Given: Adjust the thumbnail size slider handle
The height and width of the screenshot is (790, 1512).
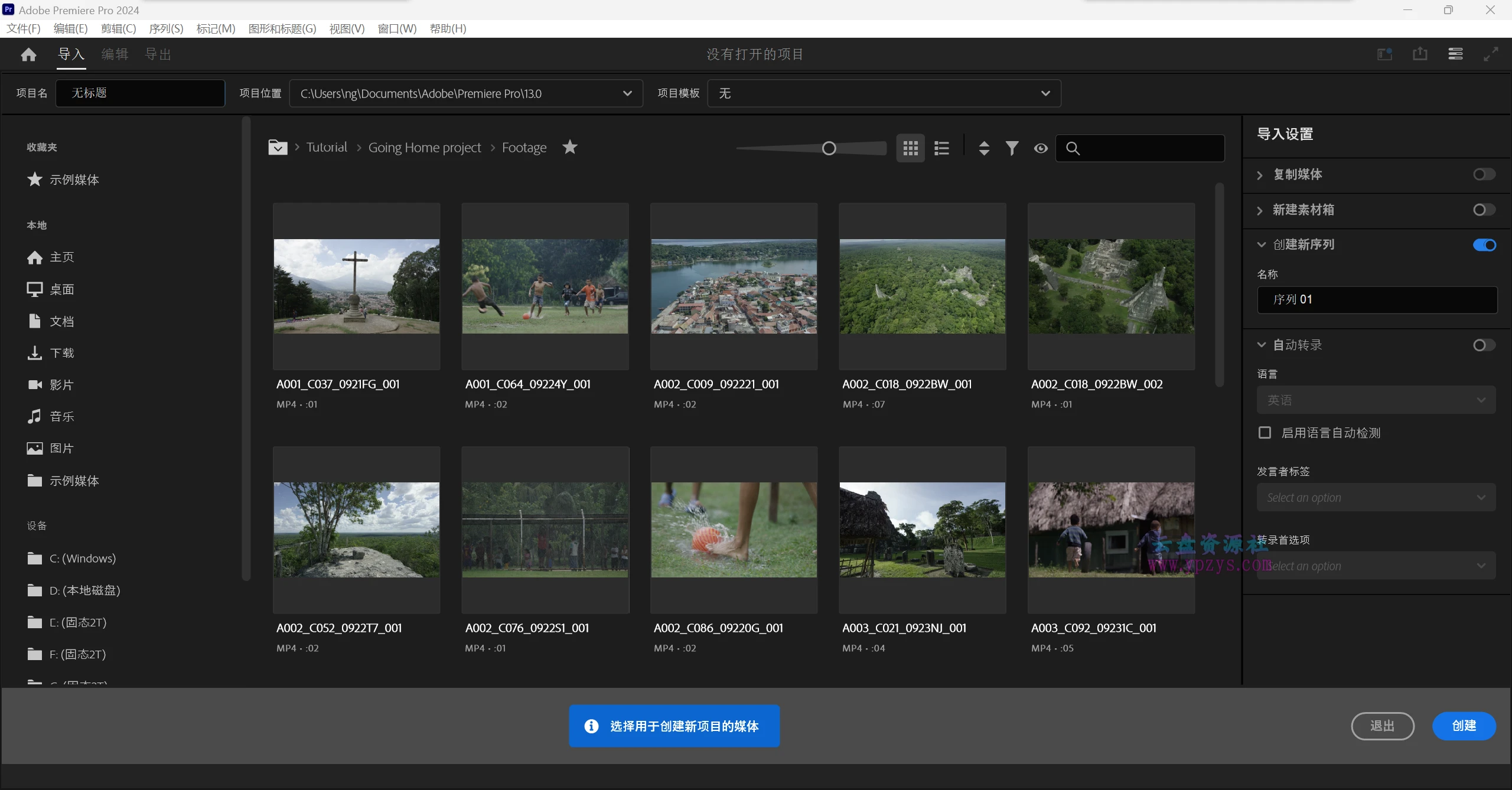Looking at the screenshot, I should point(829,148).
